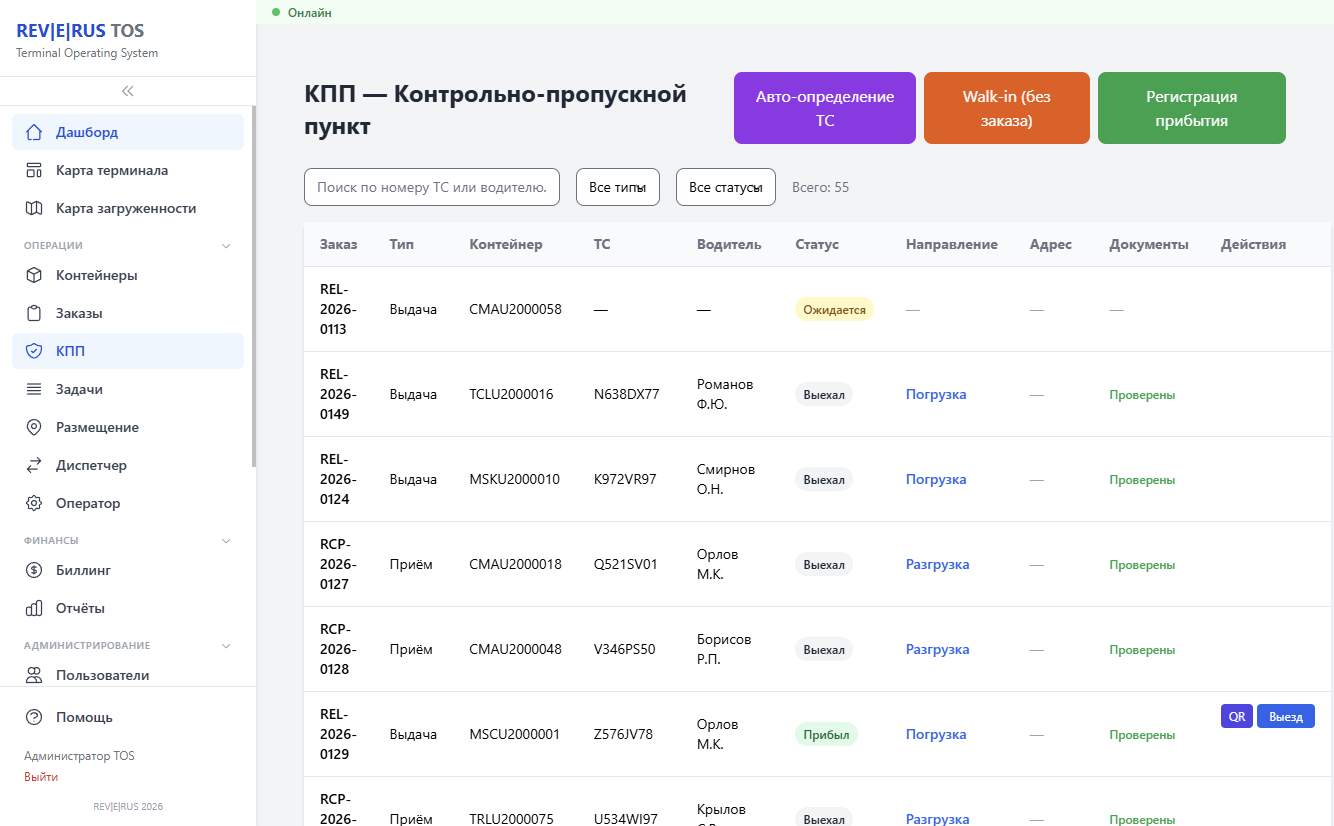
Task: Collapse the ОПЕРАЦИИ section chevron
Action: point(226,244)
